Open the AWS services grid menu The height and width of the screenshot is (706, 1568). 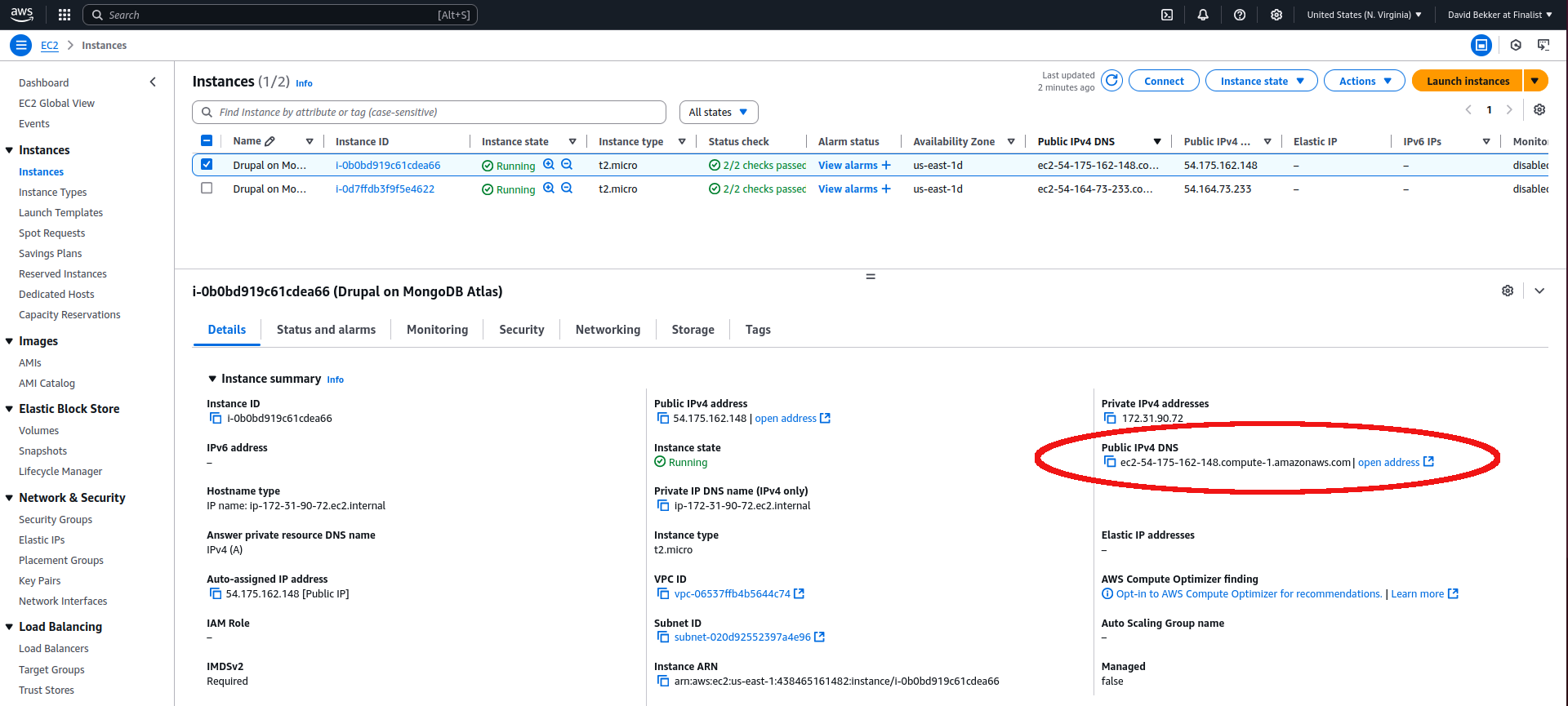(65, 15)
